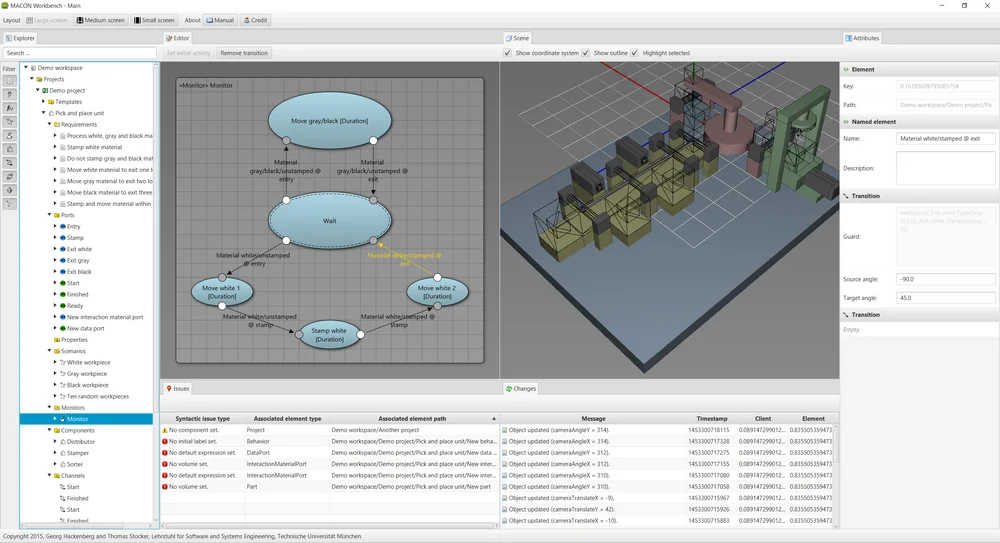This screenshot has width=1000, height=543.
Task: Click the Remove transition button
Action: click(244, 53)
